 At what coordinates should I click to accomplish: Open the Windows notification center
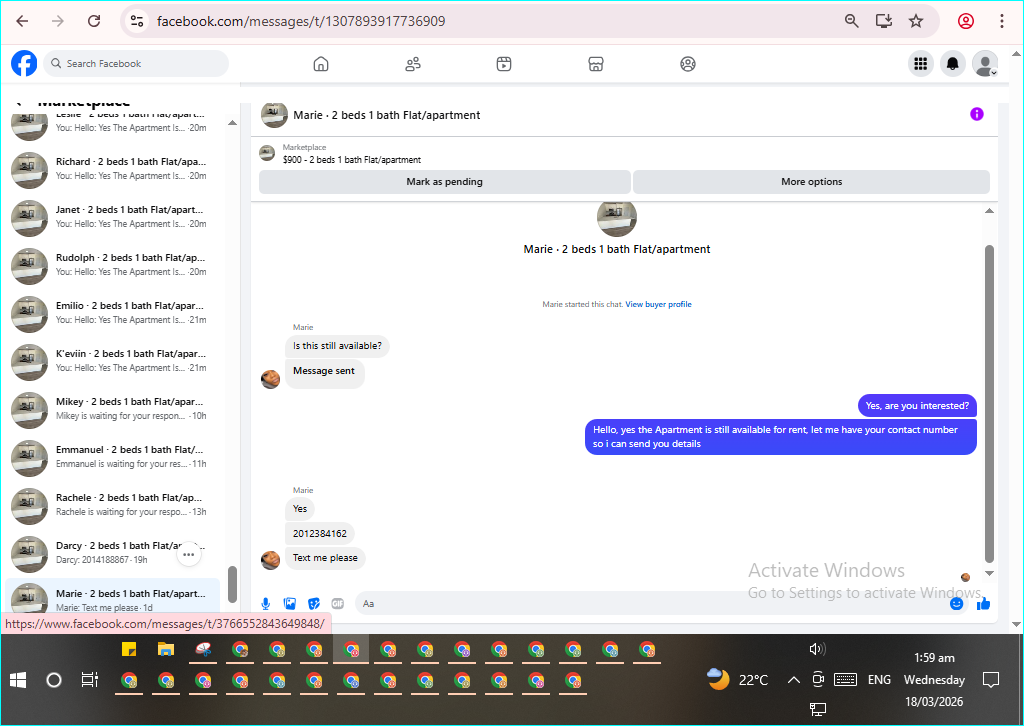pos(991,680)
